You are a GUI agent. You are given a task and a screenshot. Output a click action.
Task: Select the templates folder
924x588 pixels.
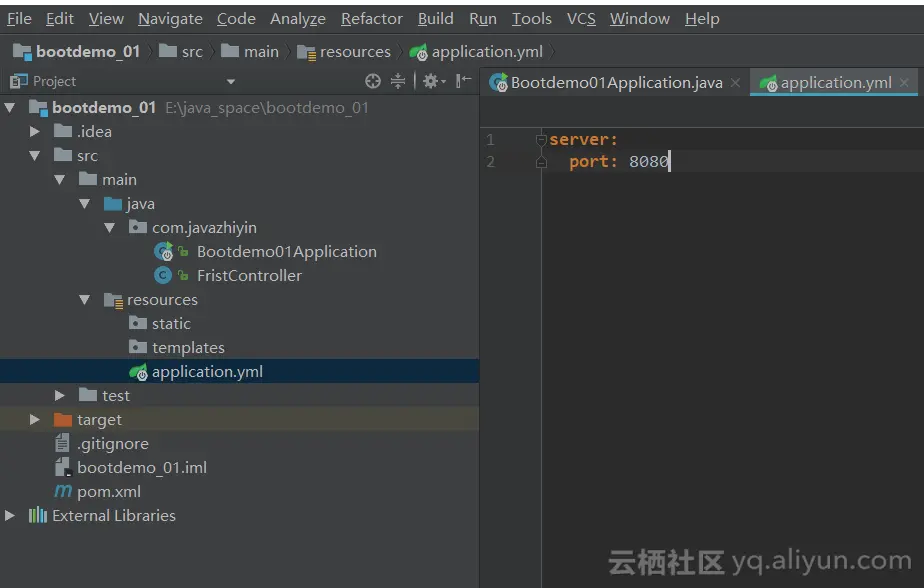[x=188, y=348]
